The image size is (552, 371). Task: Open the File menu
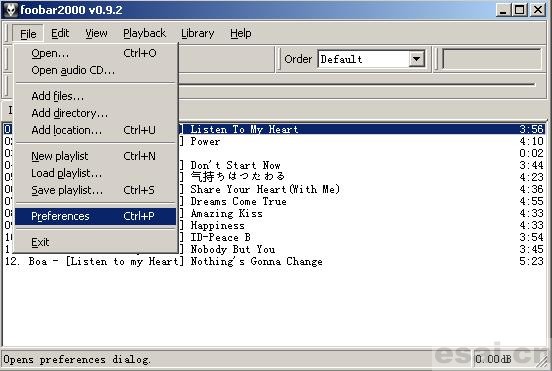click(28, 34)
